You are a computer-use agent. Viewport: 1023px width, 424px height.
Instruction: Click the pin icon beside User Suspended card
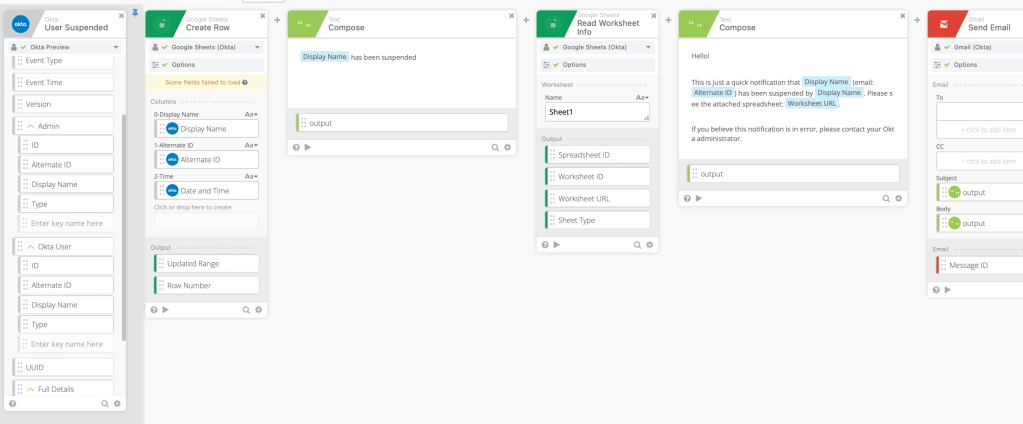click(135, 14)
